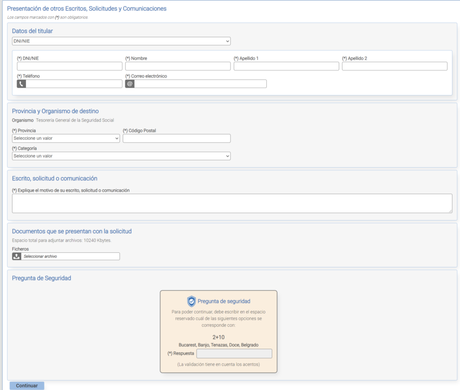Click the phone icon beside Teléfono field
This screenshot has width=460, height=390.
21,84
